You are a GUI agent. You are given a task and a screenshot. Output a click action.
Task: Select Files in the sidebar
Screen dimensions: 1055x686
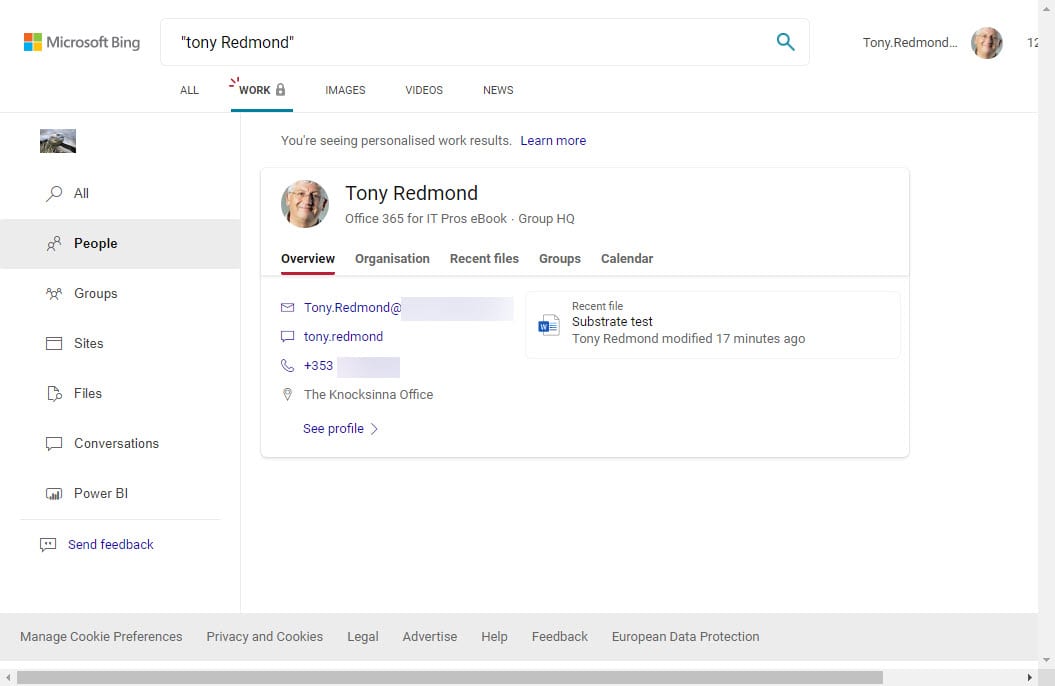tap(120, 393)
